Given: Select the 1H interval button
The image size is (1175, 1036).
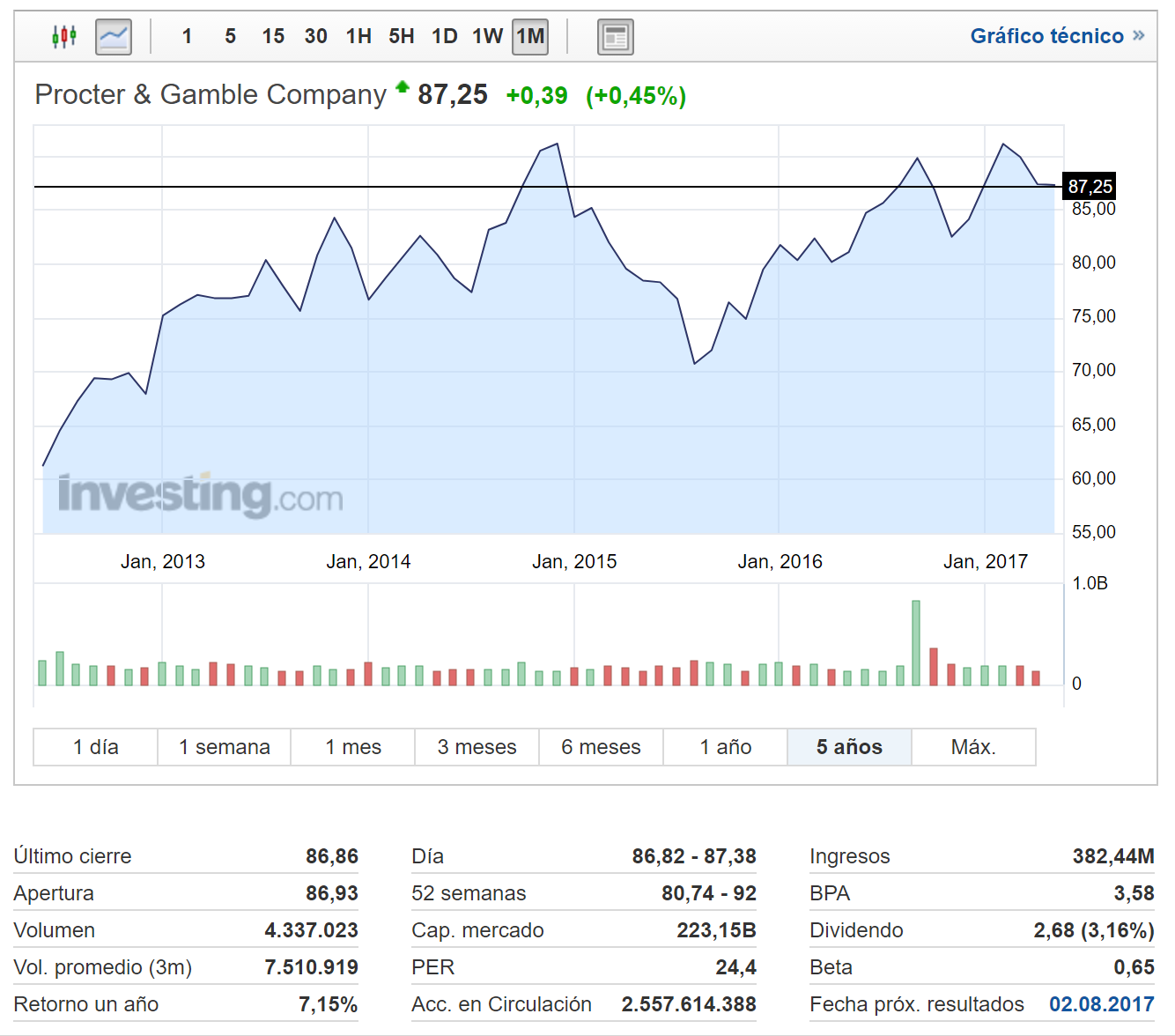Looking at the screenshot, I should pos(358,37).
